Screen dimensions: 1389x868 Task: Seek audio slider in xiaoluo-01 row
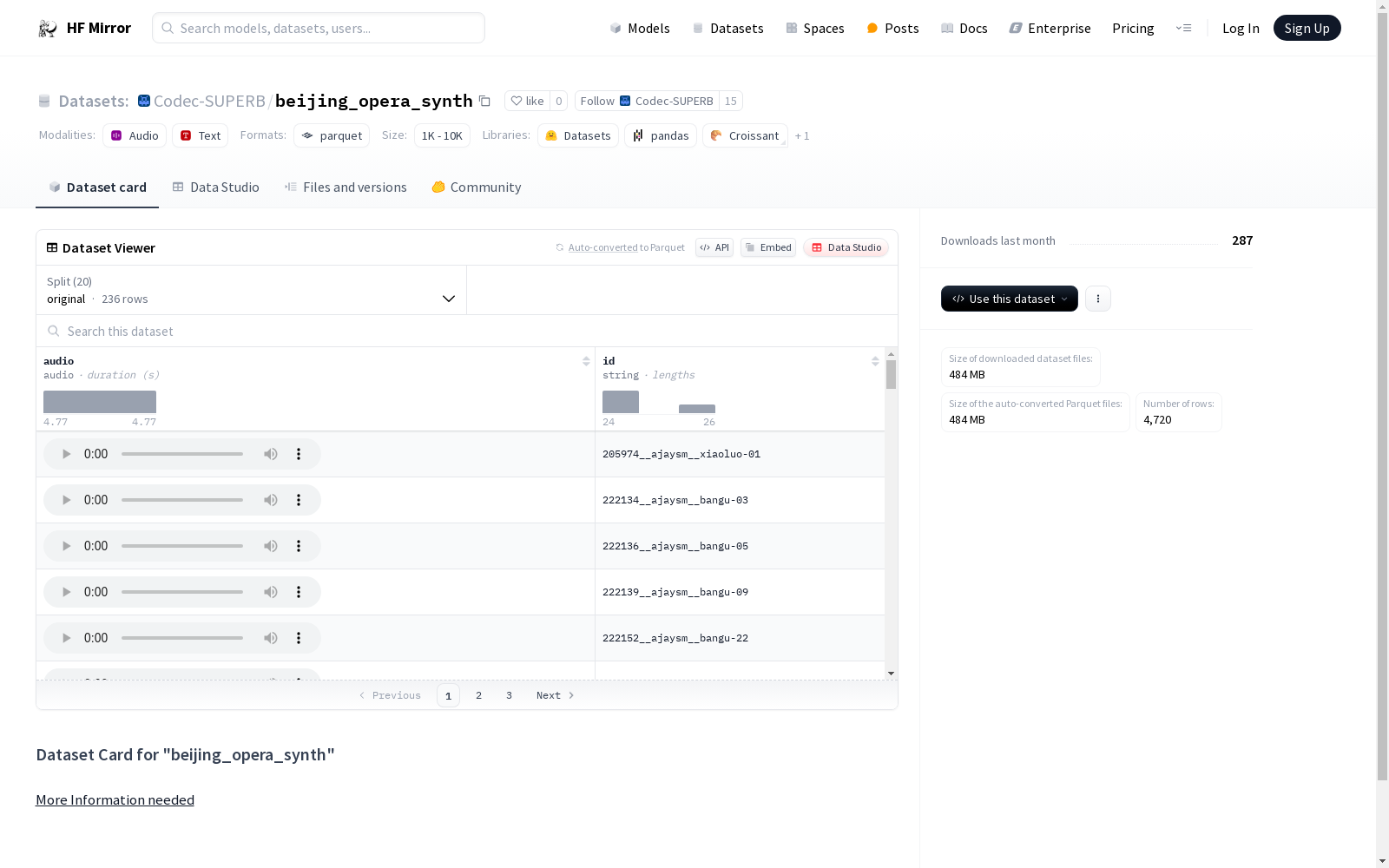(182, 454)
